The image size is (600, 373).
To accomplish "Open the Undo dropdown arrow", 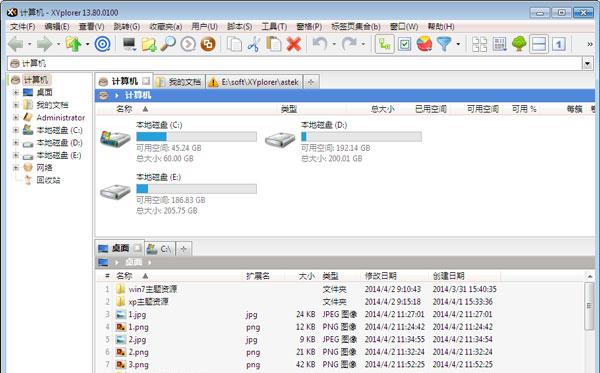I will click(334, 44).
